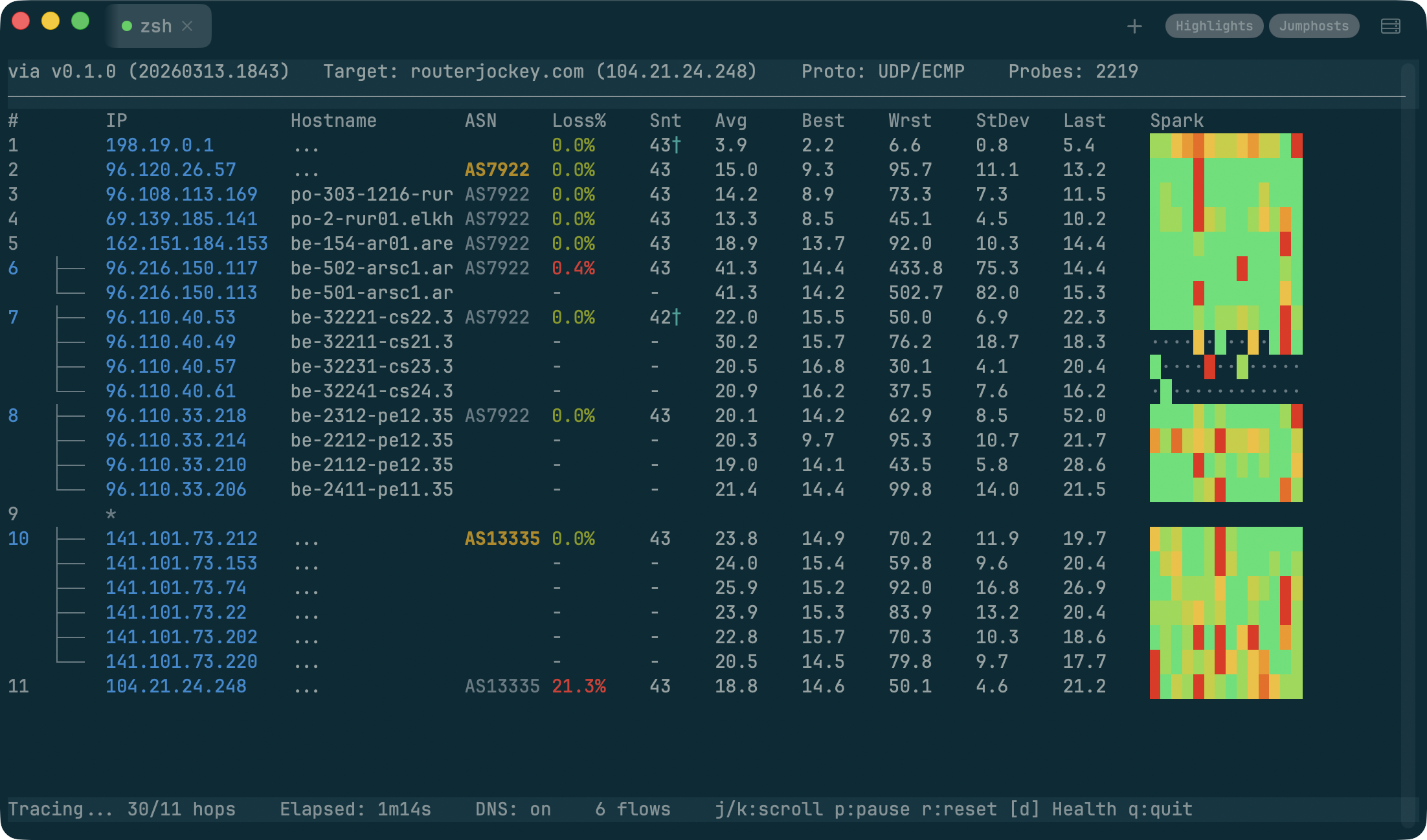Screen dimensions: 1427x840
Task: Click the AS7922 label on hop 2
Action: [x=496, y=170]
